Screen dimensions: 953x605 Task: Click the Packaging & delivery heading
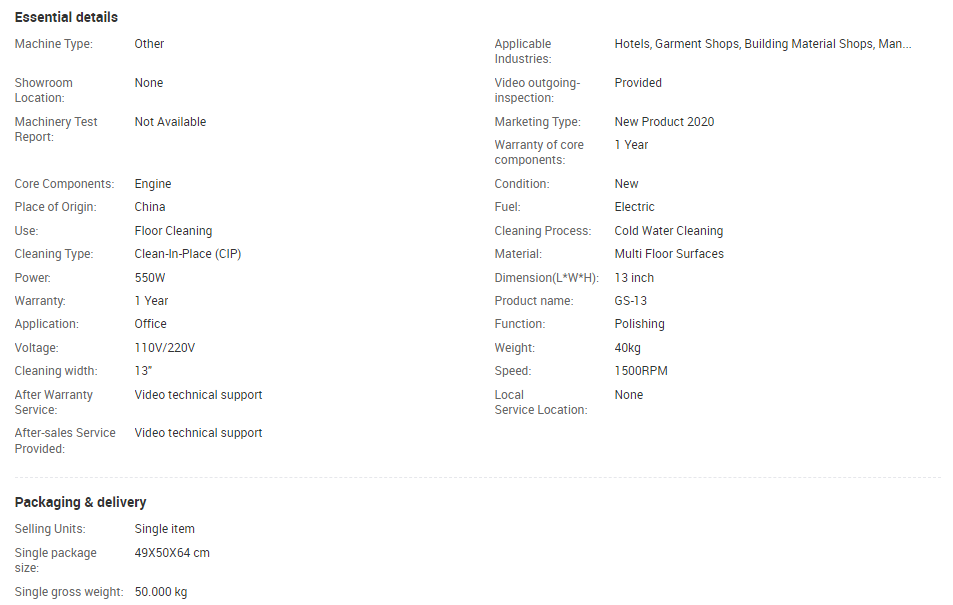(80, 502)
